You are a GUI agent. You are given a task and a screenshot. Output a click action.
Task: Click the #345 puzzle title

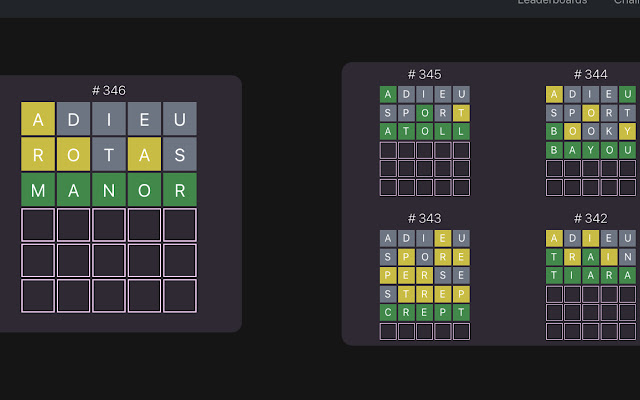424,75
